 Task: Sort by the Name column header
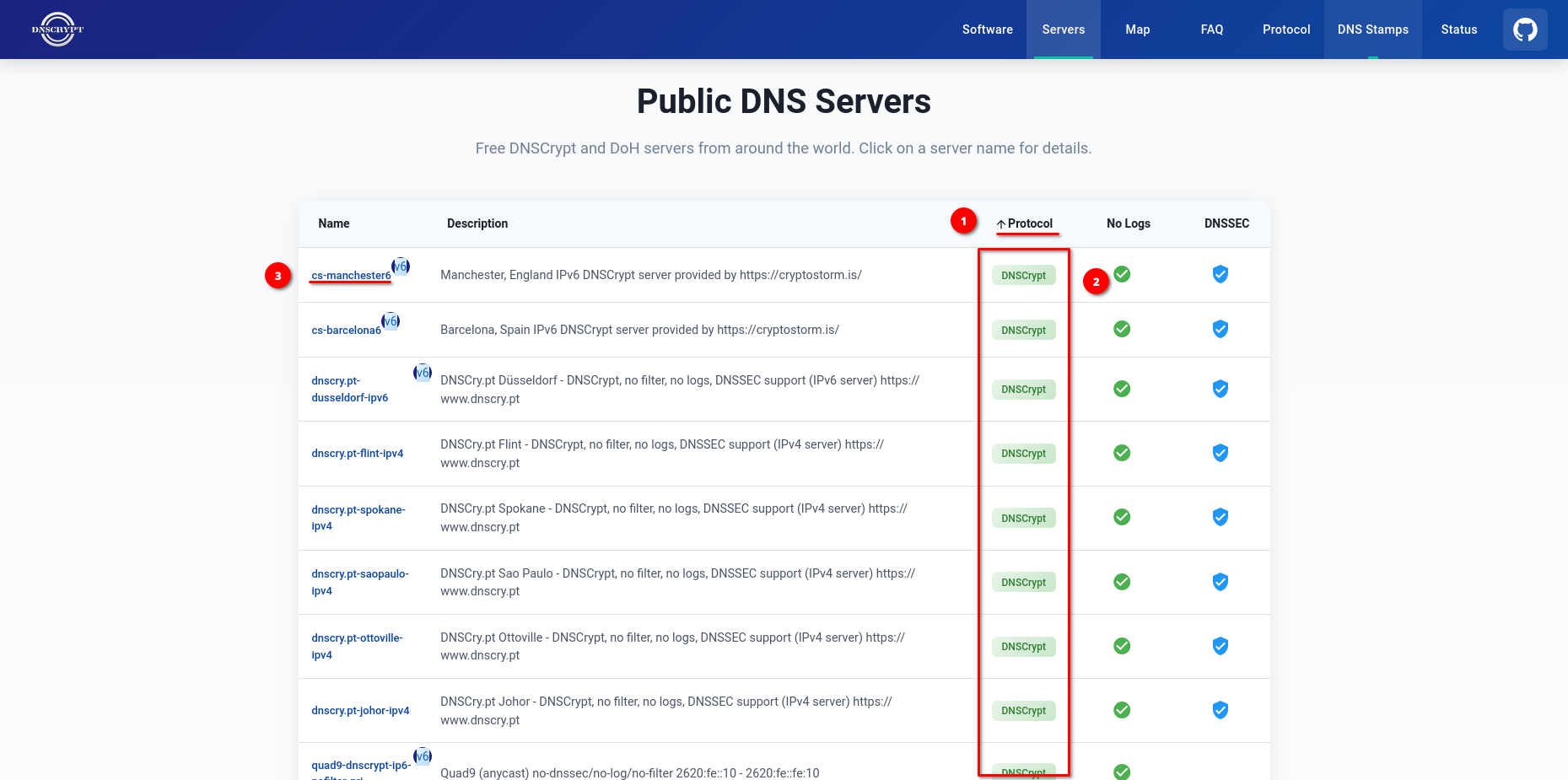[x=333, y=223]
